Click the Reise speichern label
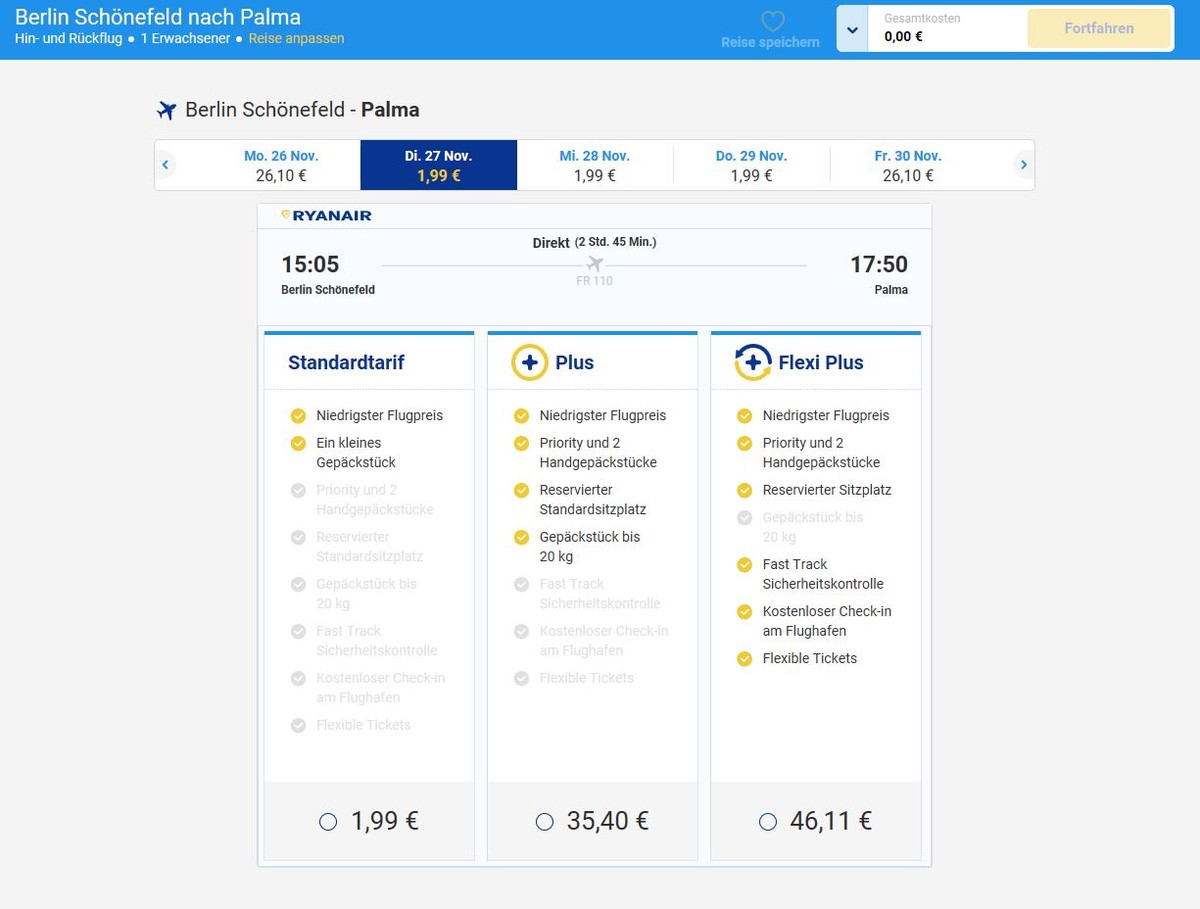 (x=770, y=43)
